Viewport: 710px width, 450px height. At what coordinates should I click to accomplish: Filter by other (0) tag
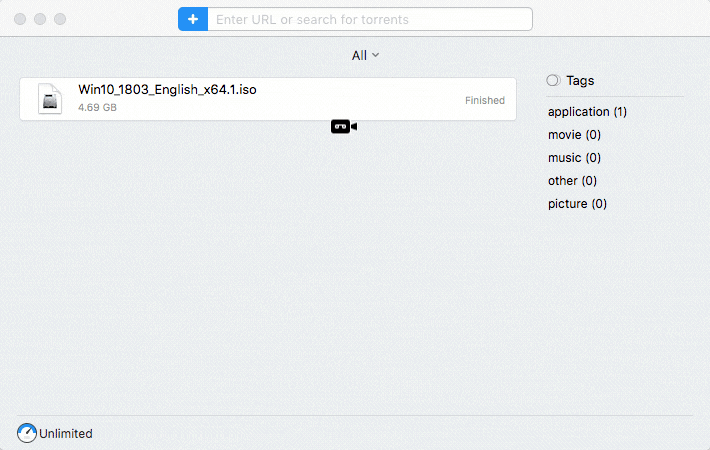pos(572,181)
